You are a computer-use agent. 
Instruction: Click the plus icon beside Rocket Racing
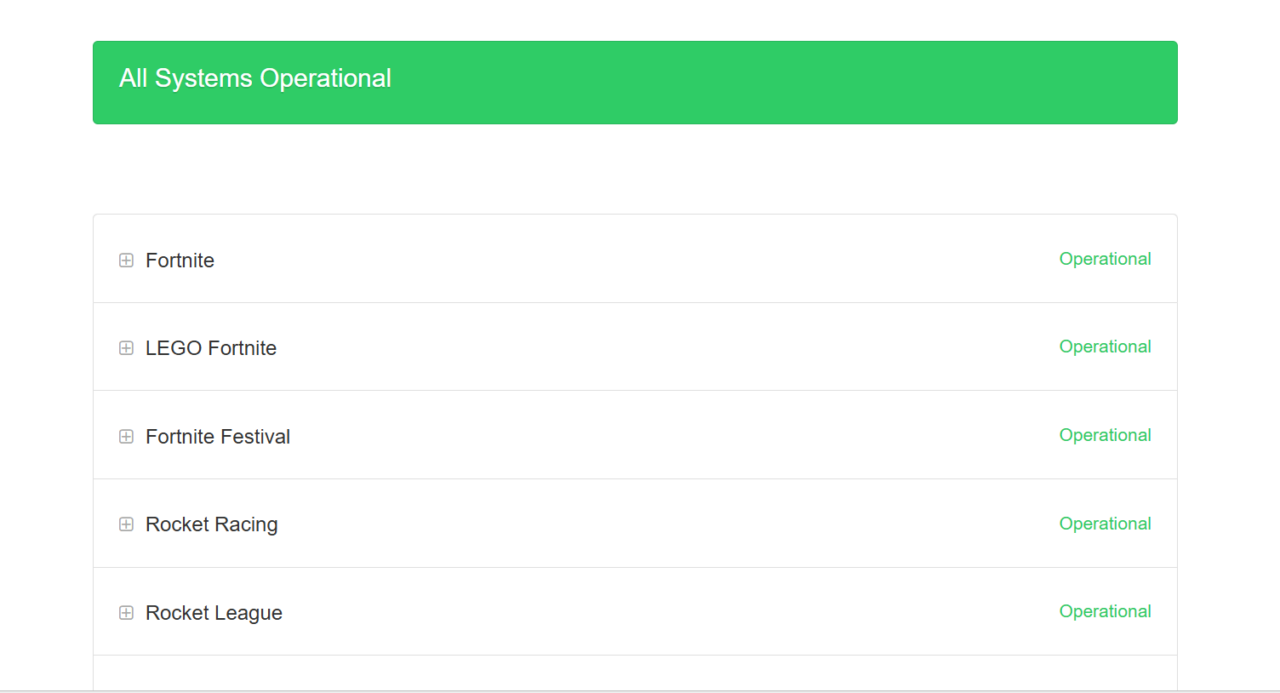coord(126,524)
